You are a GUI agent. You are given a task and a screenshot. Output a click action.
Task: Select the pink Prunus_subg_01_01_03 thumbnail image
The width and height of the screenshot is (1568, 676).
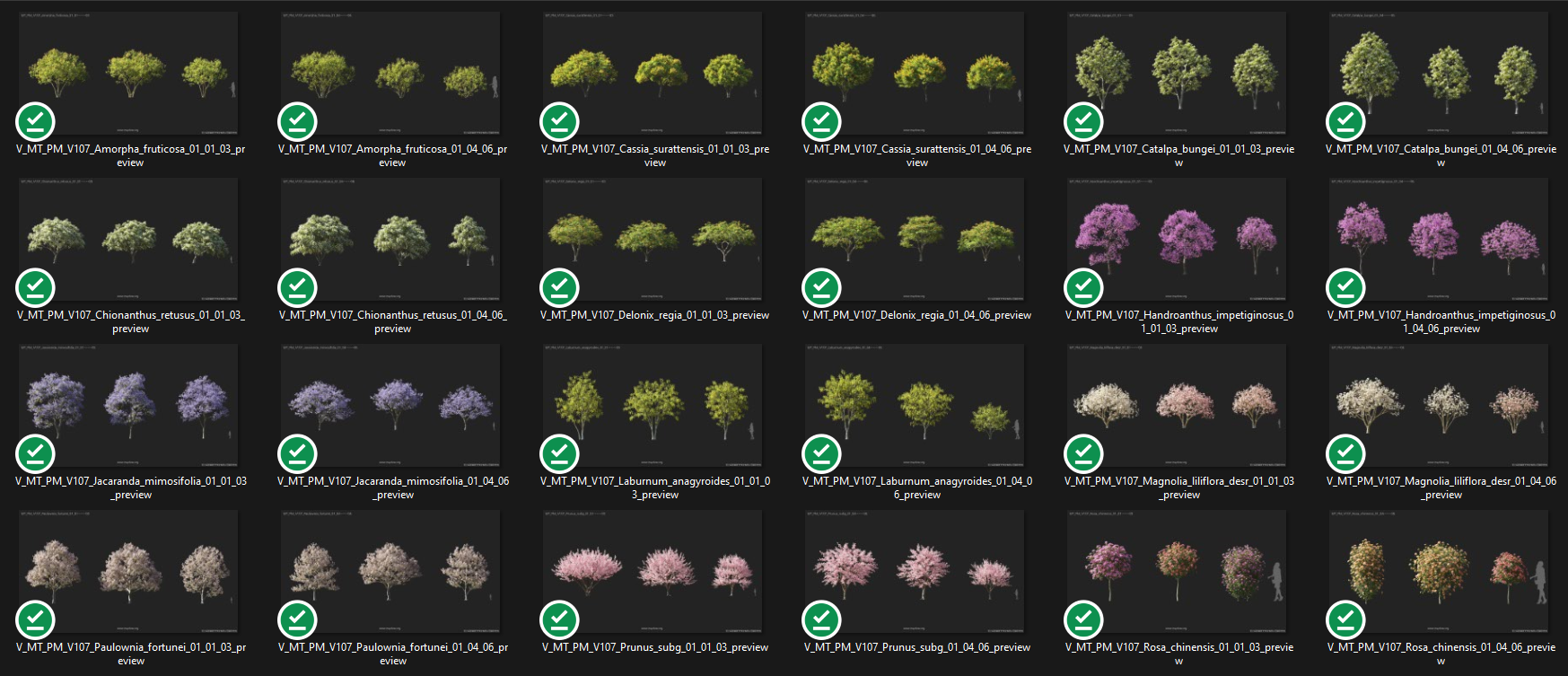click(x=653, y=570)
